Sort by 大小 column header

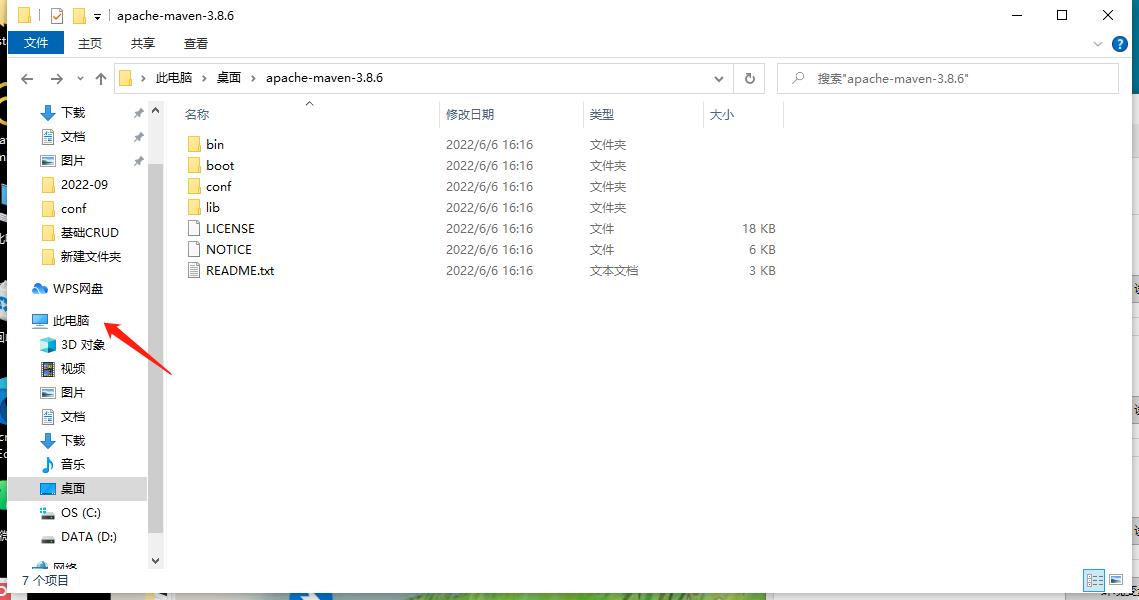pyautogui.click(x=721, y=114)
